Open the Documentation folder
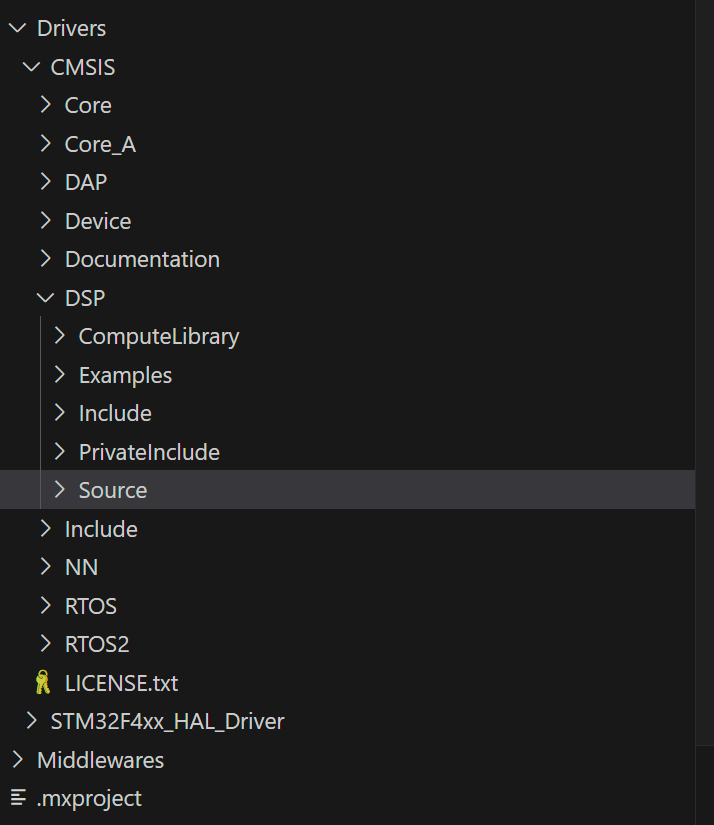 142,259
